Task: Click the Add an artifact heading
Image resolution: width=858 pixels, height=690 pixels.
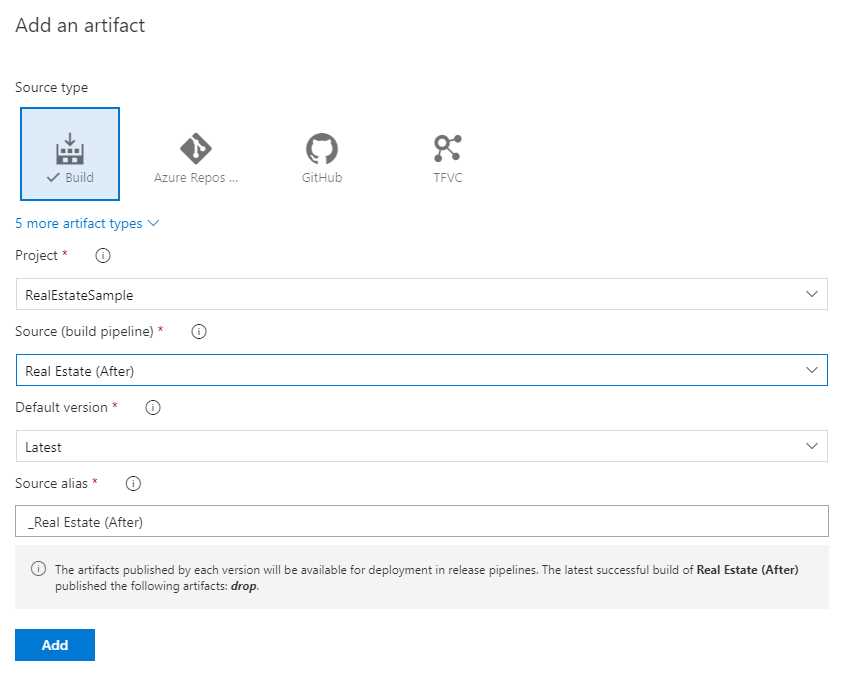Action: coord(80,26)
